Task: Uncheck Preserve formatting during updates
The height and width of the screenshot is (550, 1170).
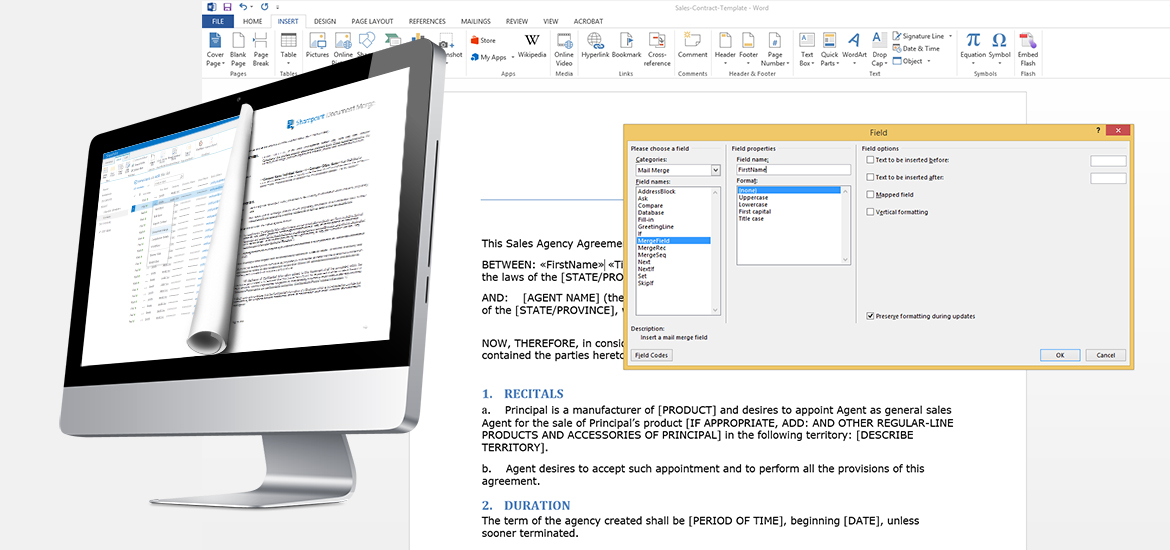Action: (x=870, y=316)
